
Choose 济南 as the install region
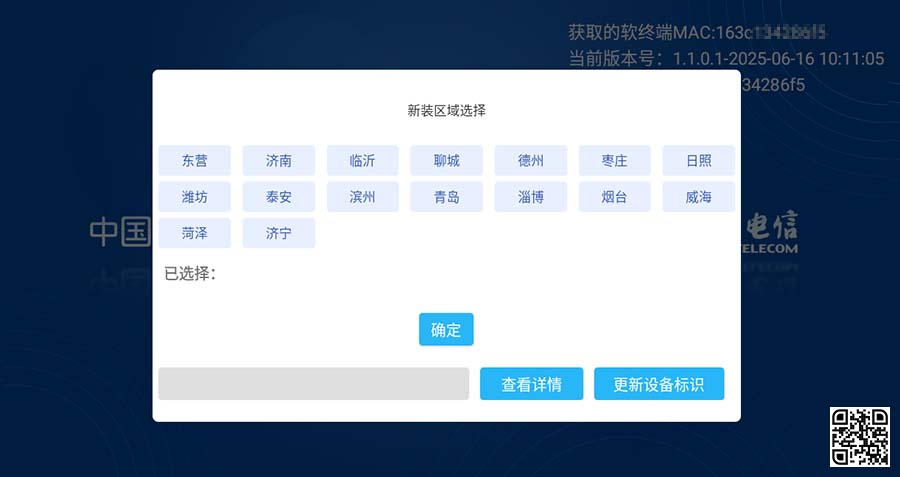pos(279,160)
